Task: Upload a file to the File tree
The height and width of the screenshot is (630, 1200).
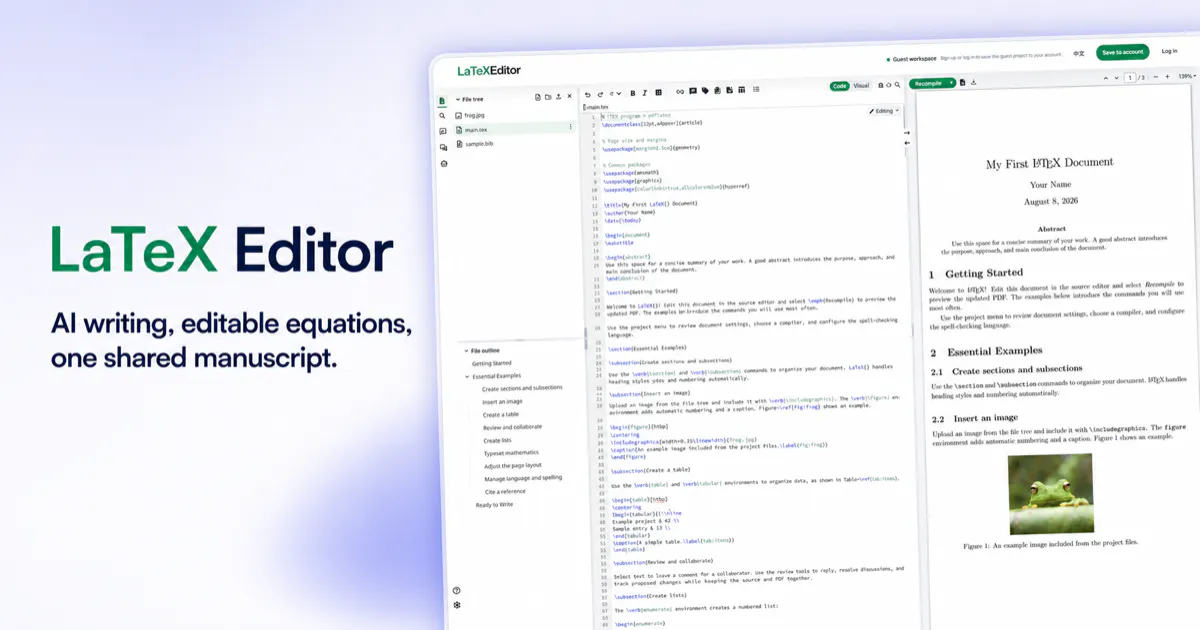Action: tap(559, 98)
